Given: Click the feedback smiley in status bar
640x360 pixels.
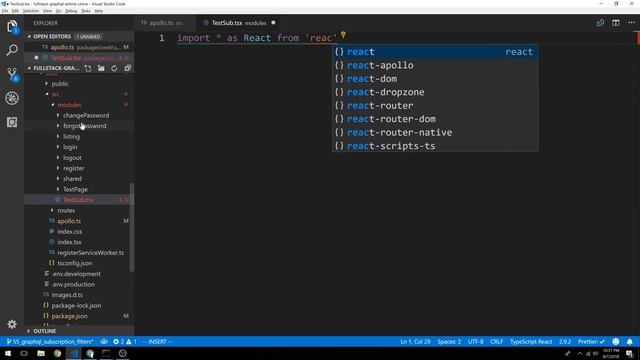Looking at the screenshot, I should 616,342.
